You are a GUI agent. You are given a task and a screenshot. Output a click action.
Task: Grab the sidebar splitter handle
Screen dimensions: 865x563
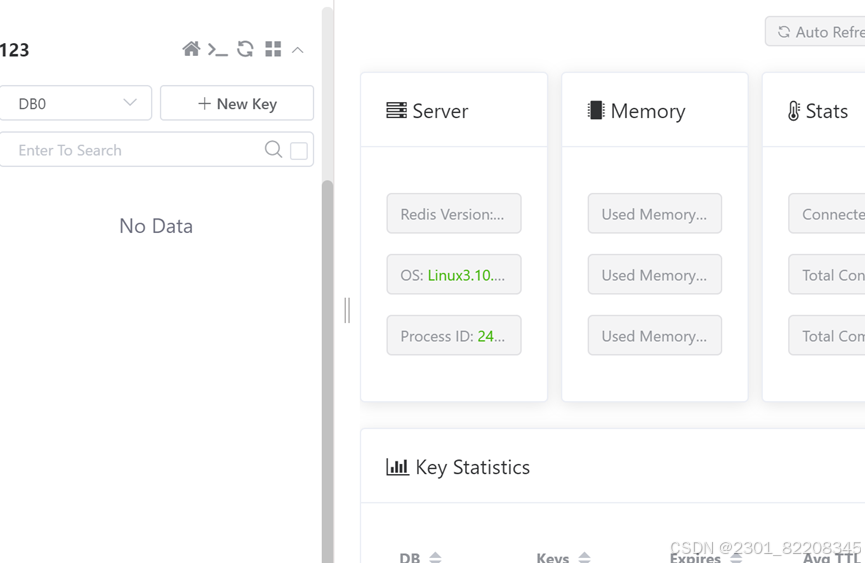point(347,310)
